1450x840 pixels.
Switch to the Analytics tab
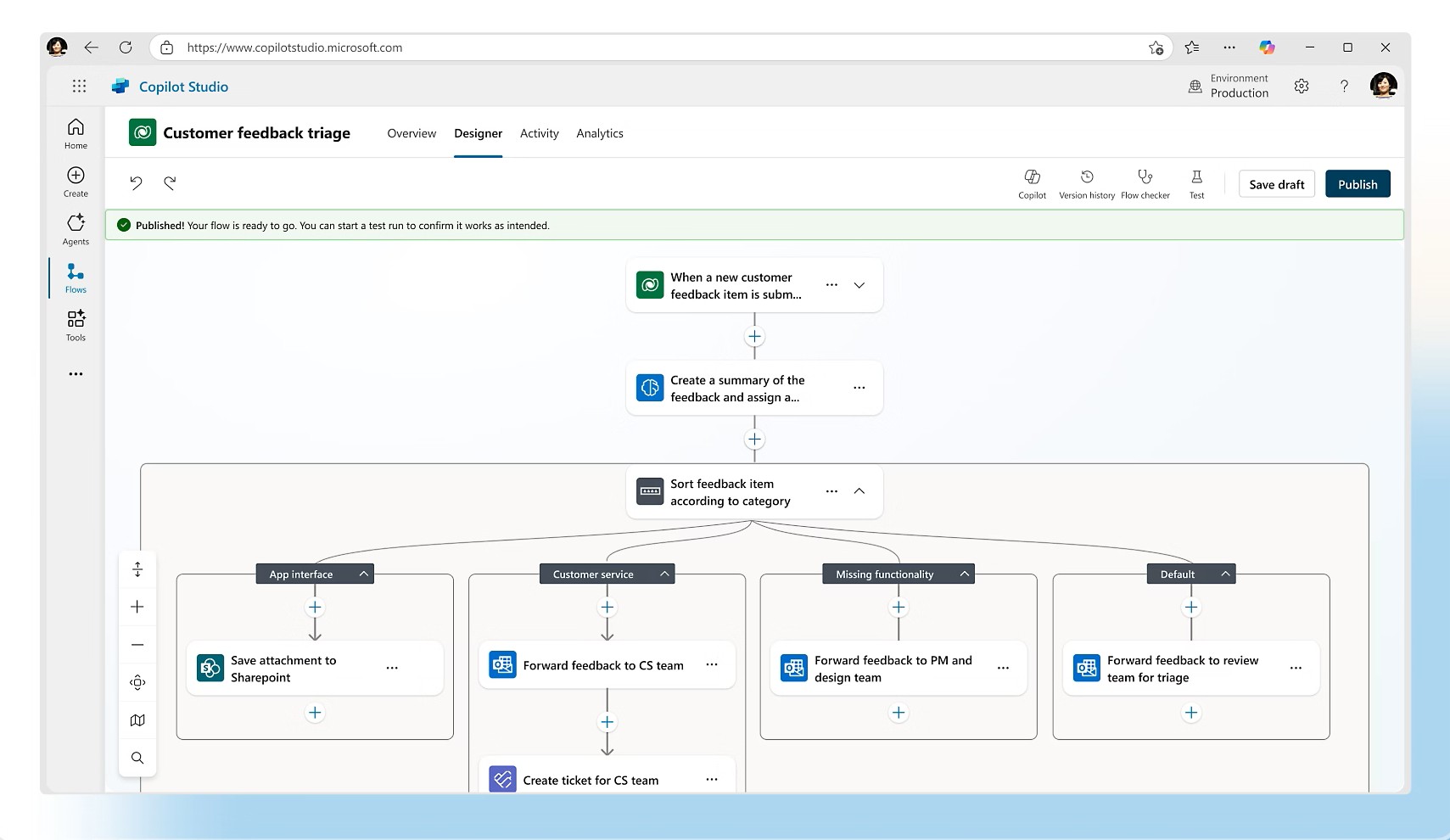[x=600, y=133]
